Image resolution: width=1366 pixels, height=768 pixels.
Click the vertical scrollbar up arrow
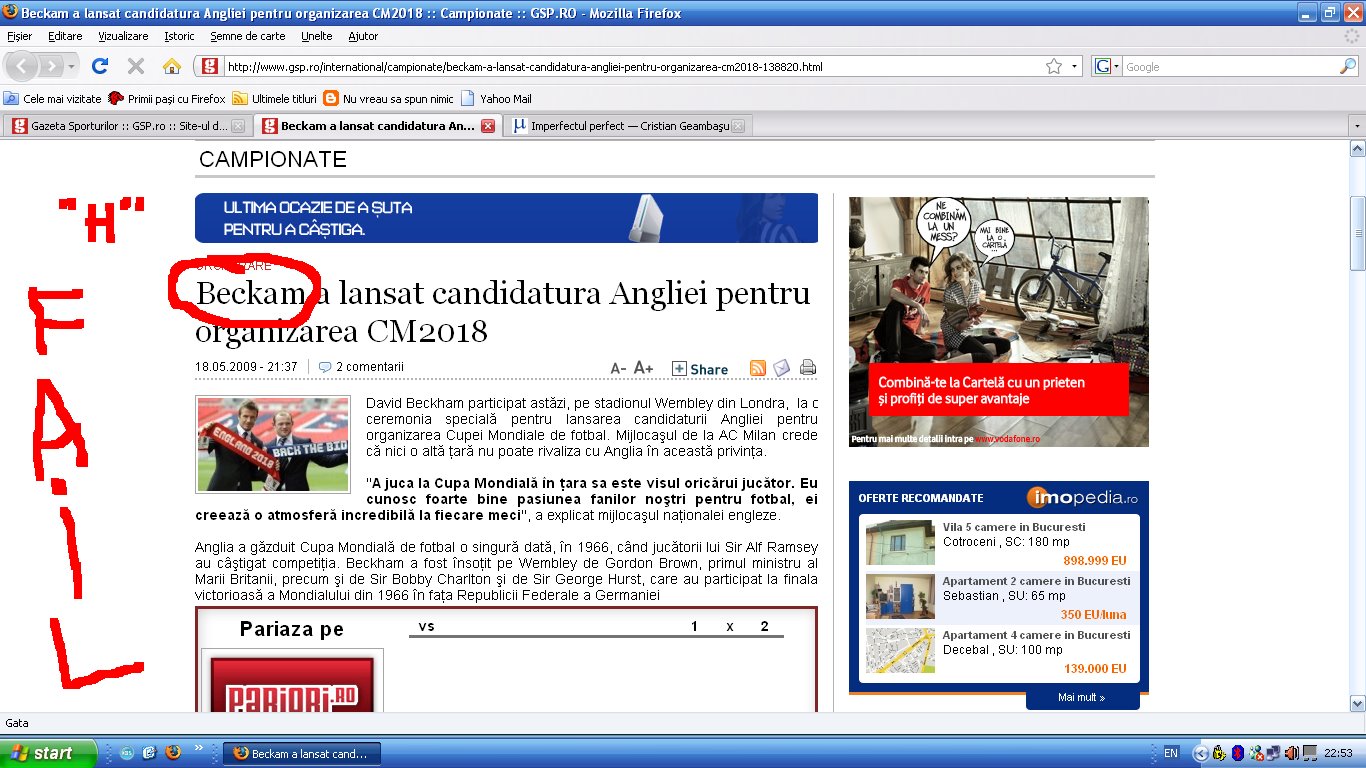[1357, 149]
